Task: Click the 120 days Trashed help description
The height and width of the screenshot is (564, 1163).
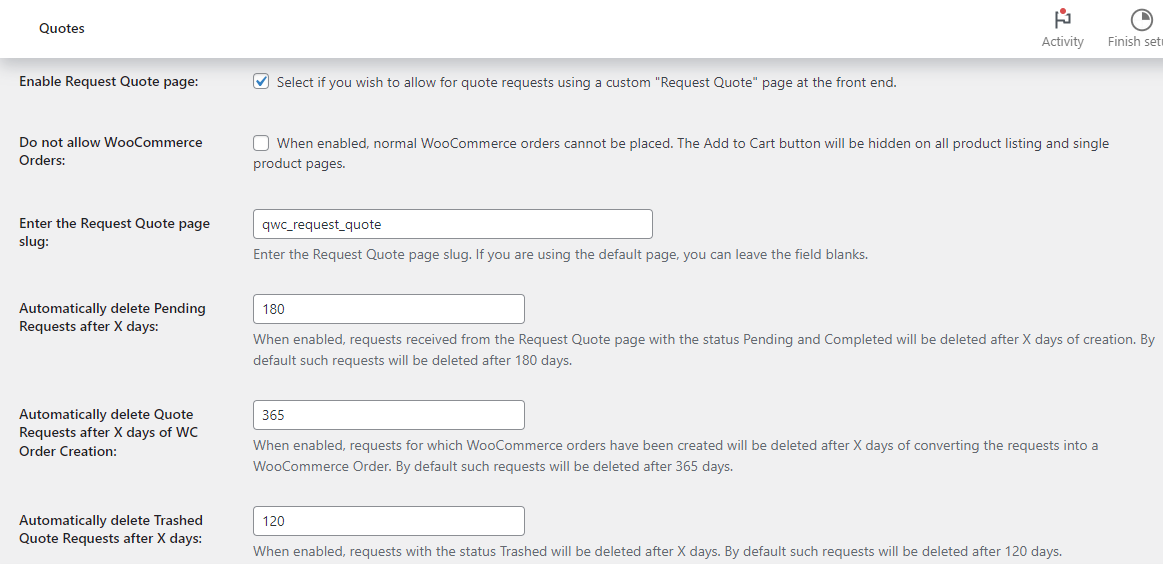Action: click(657, 551)
